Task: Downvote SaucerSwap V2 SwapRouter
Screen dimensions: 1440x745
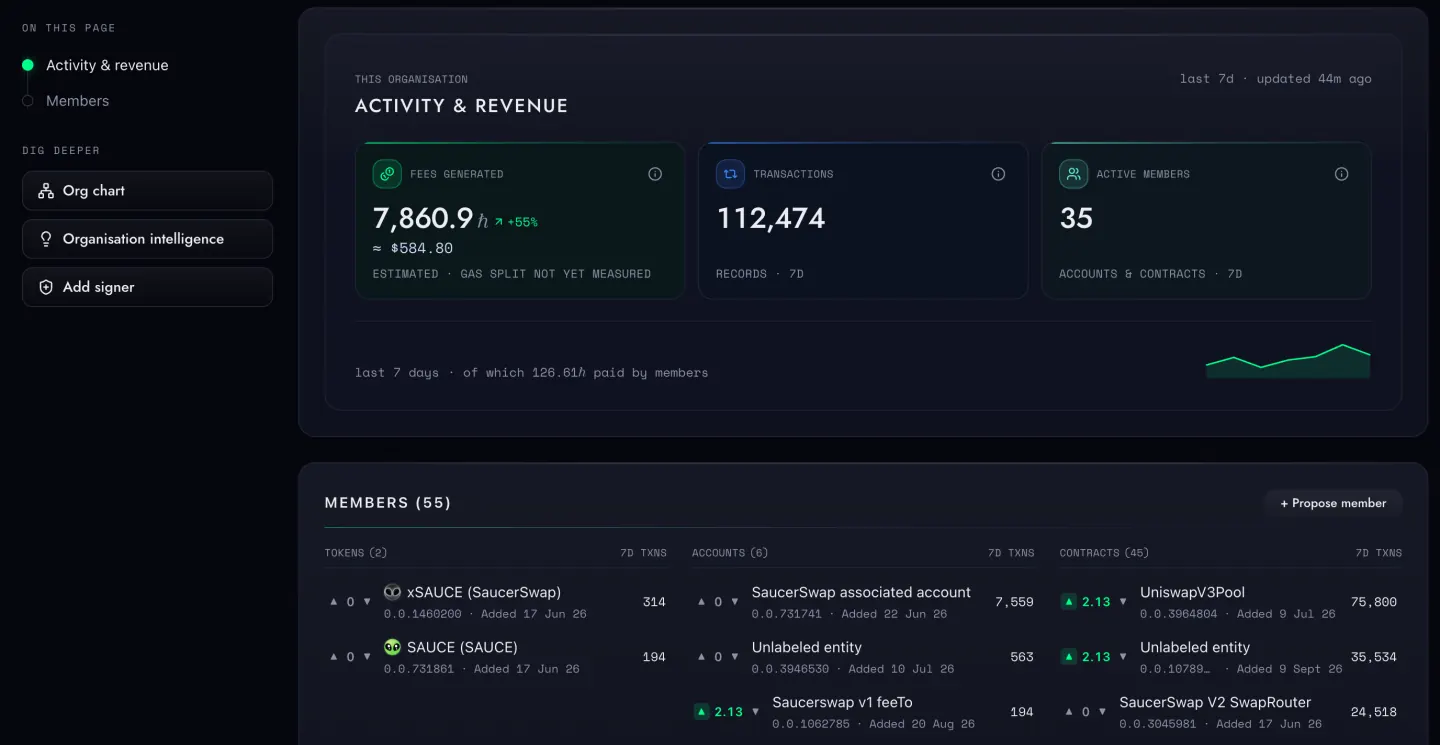Action: click(1102, 712)
